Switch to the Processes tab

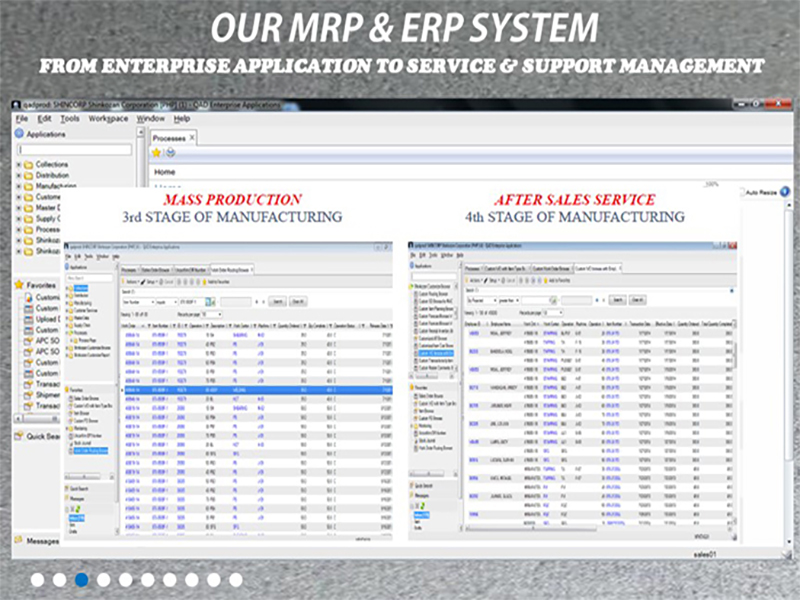(x=169, y=137)
